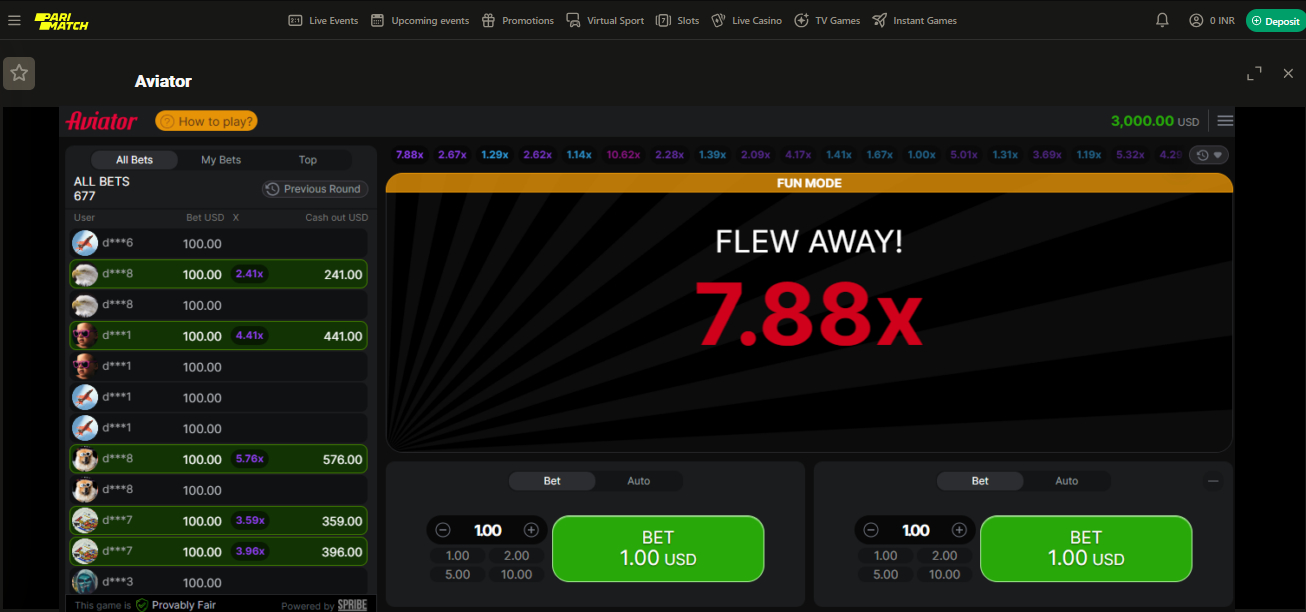The height and width of the screenshot is (612, 1306).
Task: Increase left panel bet amount
Action: 531,530
